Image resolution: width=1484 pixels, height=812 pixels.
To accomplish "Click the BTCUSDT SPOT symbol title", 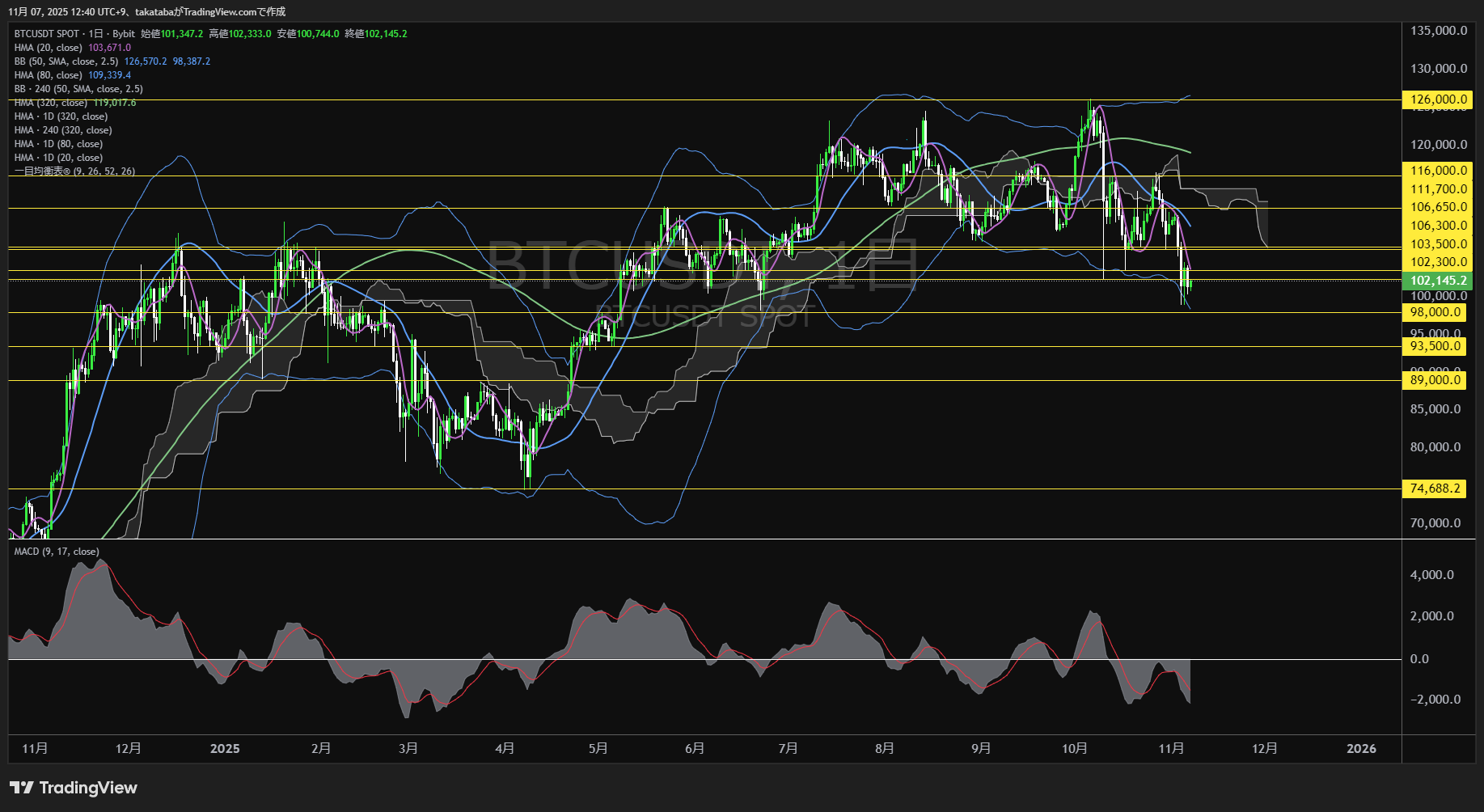I will click(x=47, y=34).
